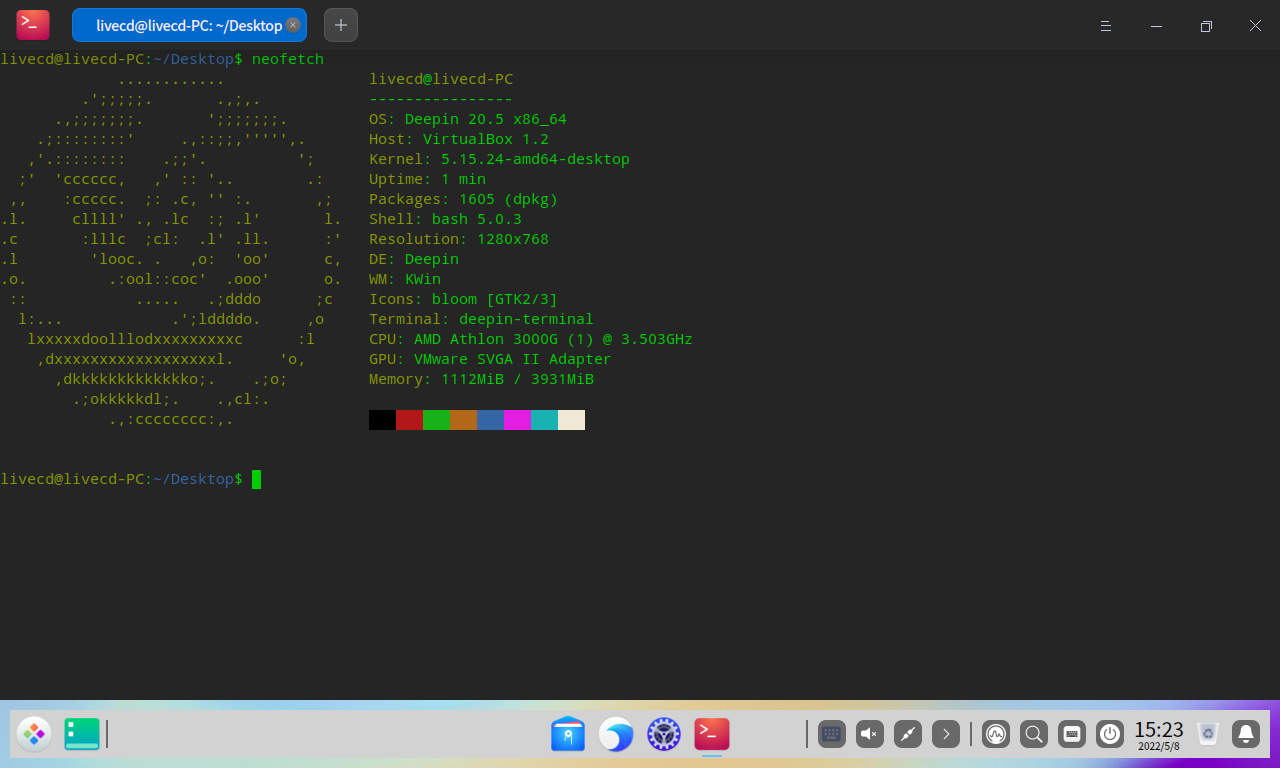Open the onscreen keyboard tray icon

pyautogui.click(x=832, y=735)
